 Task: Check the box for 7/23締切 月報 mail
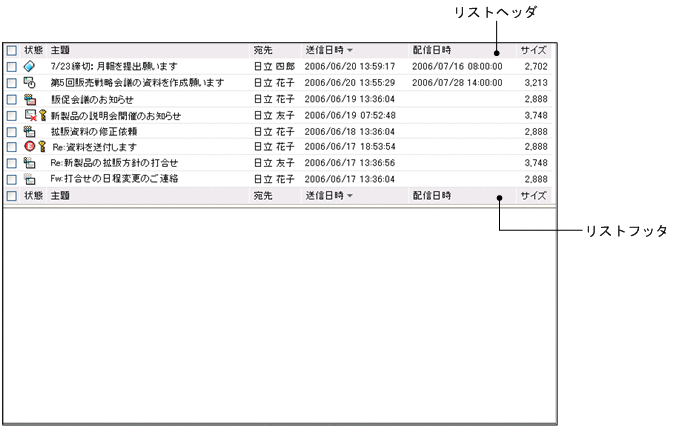[x=12, y=67]
